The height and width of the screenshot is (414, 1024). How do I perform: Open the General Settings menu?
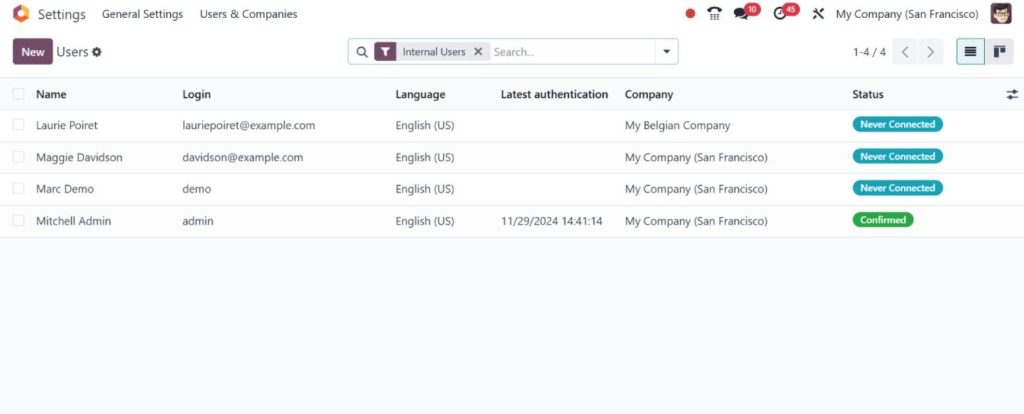tap(142, 14)
